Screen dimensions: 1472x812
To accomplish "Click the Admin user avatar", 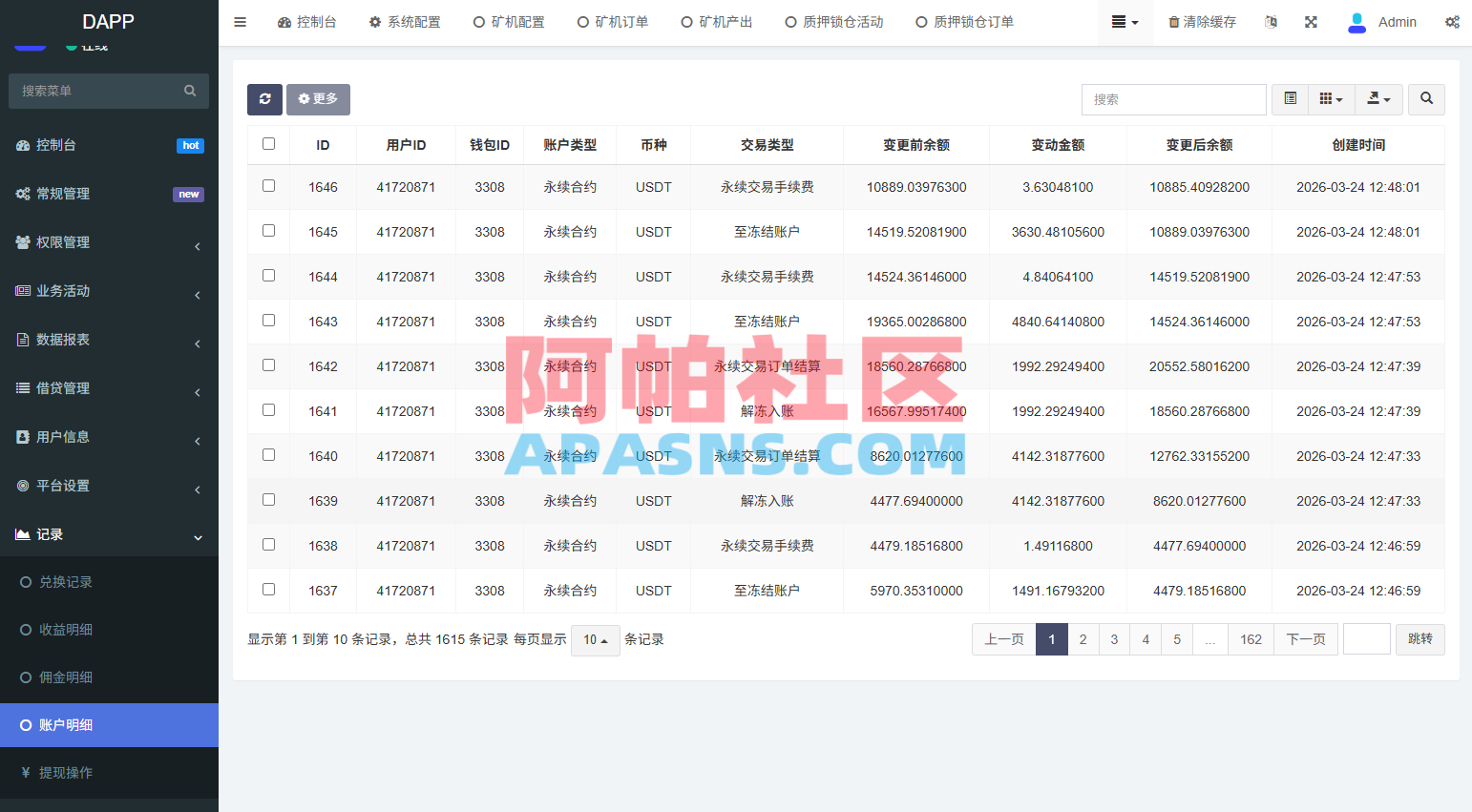I will click(x=1356, y=22).
